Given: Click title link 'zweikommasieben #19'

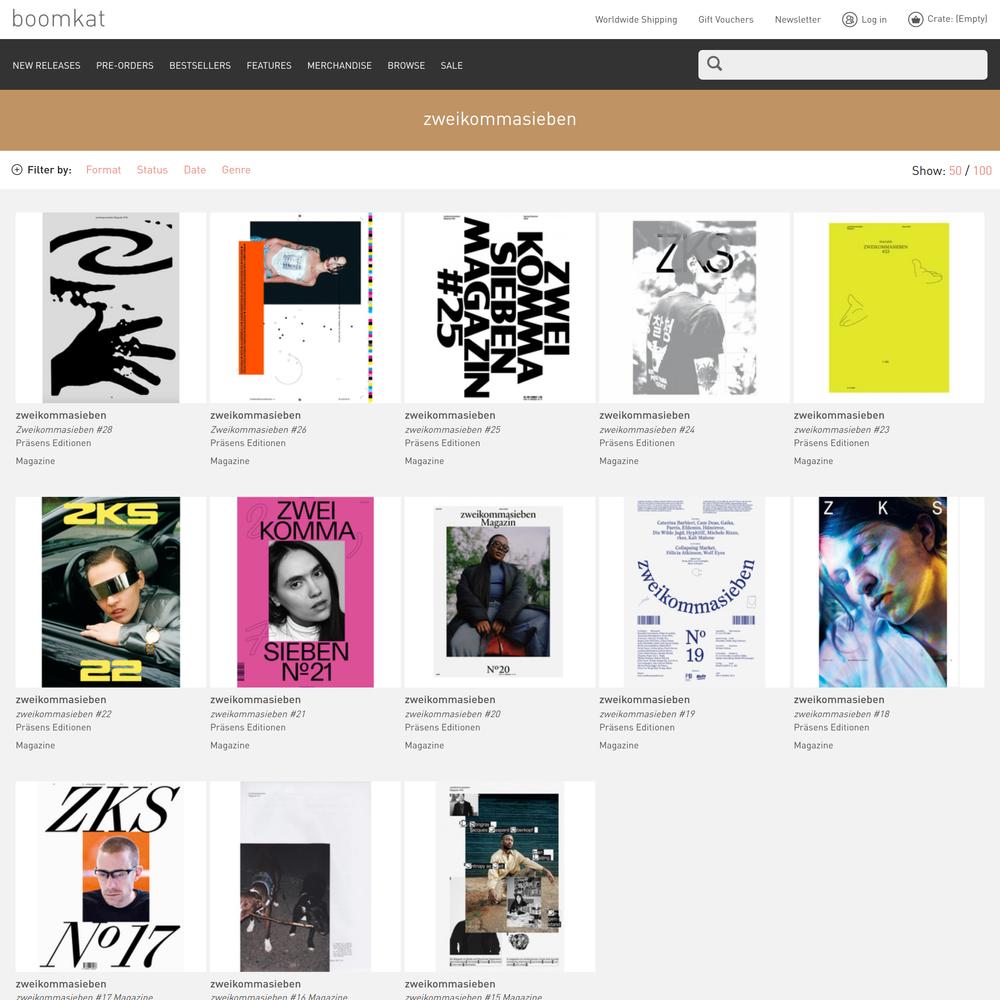Looking at the screenshot, I should click(647, 714).
